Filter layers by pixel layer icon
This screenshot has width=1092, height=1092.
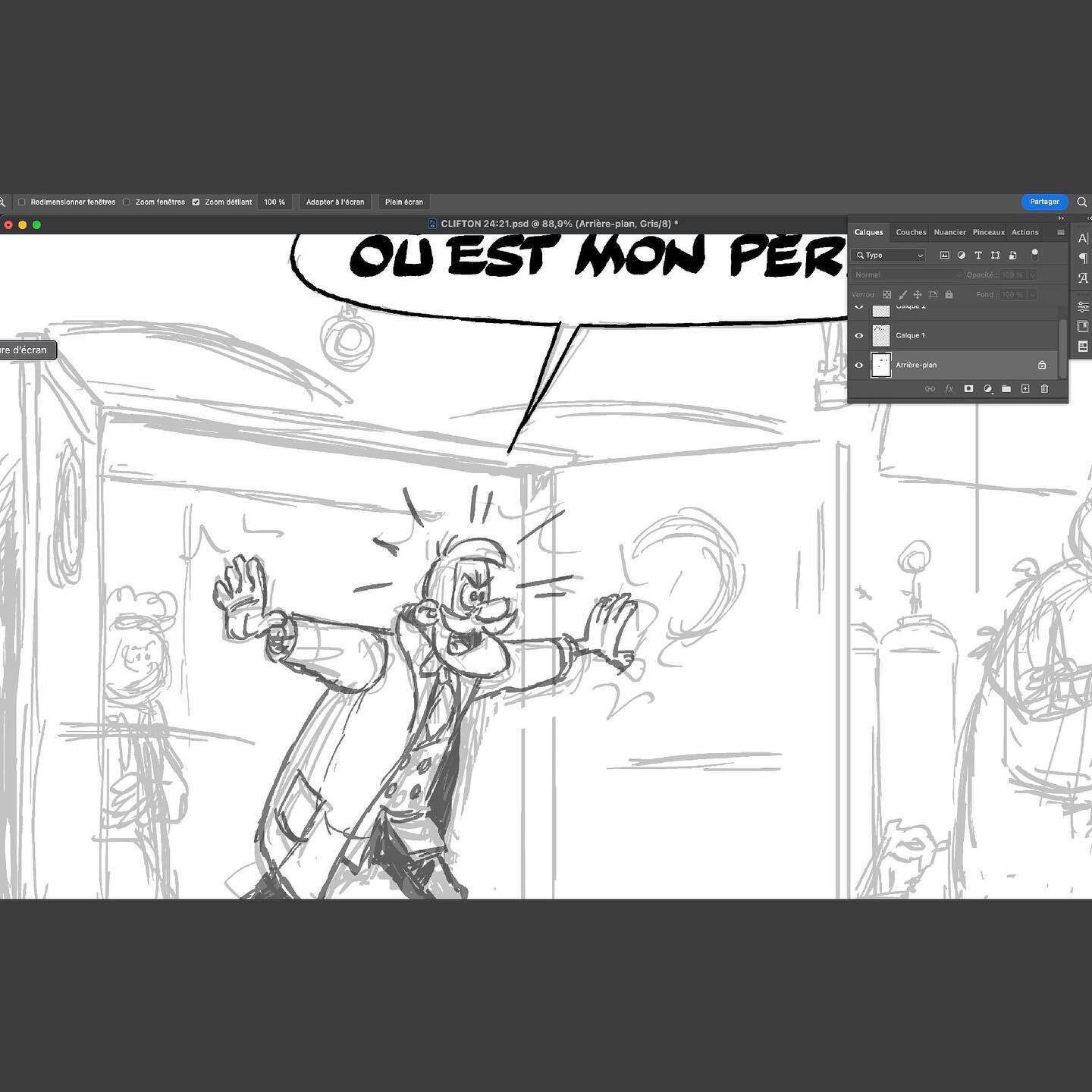point(944,256)
